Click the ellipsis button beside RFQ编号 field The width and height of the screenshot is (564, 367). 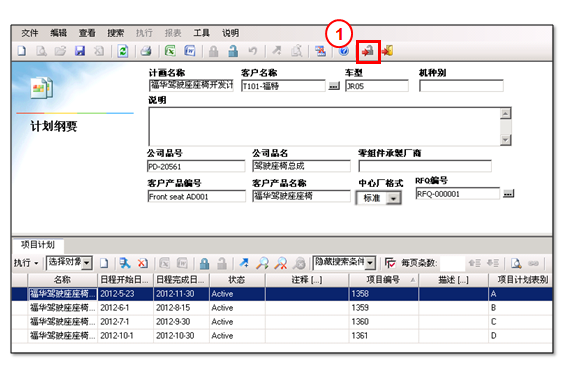point(508,194)
